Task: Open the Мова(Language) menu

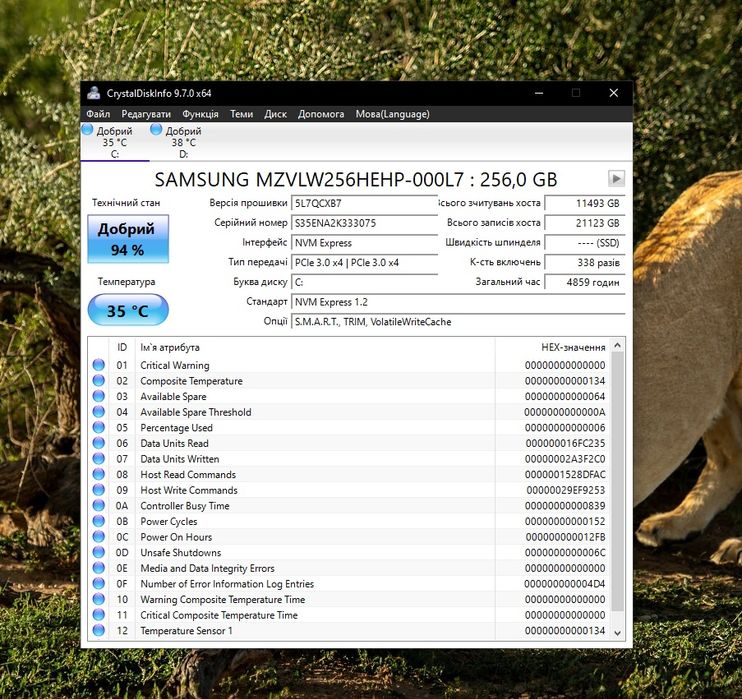Action: [x=393, y=114]
